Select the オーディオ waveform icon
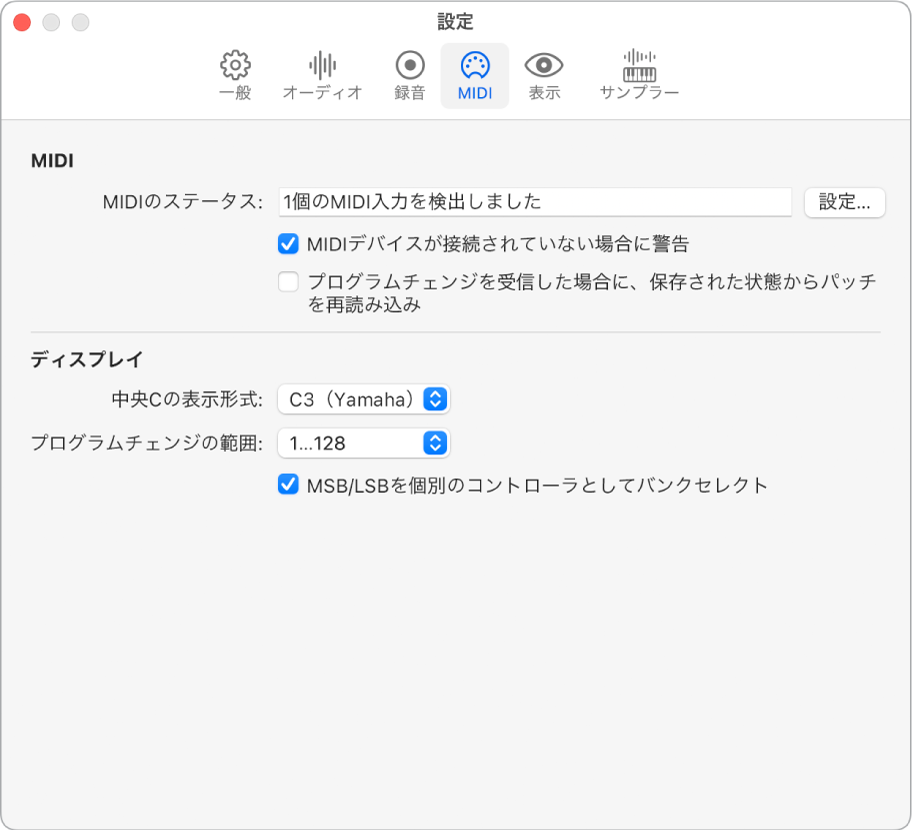 [320, 75]
